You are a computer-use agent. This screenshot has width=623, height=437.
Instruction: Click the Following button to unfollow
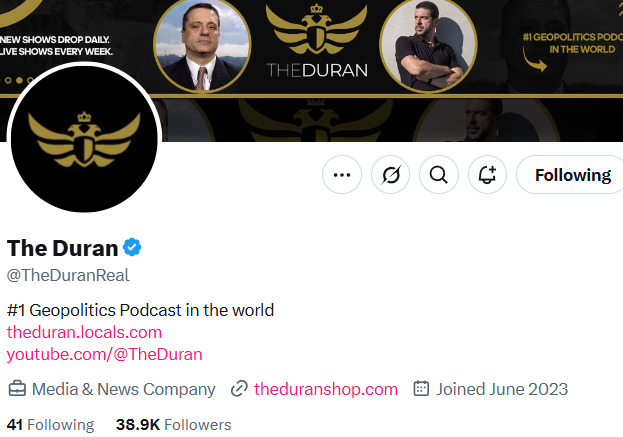tap(571, 175)
